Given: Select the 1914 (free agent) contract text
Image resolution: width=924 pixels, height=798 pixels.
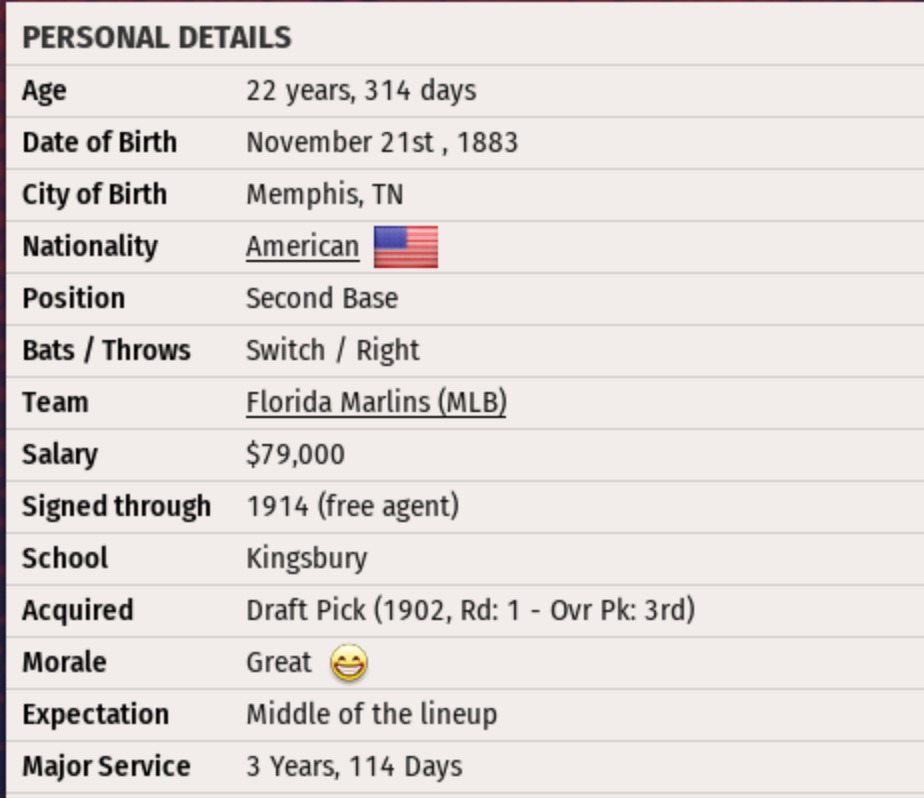Looking at the screenshot, I should [352, 506].
